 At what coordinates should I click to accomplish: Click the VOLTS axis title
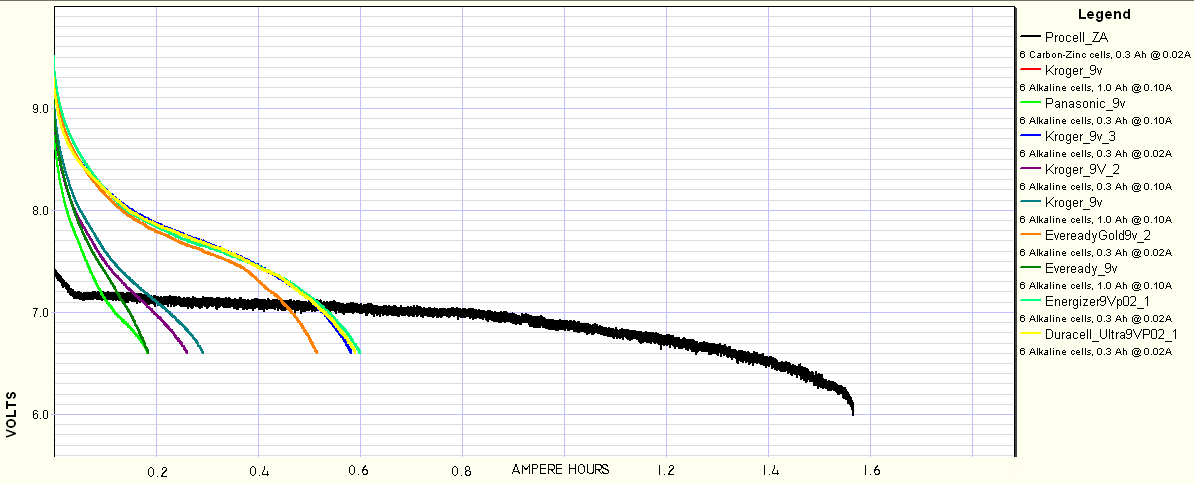point(12,415)
